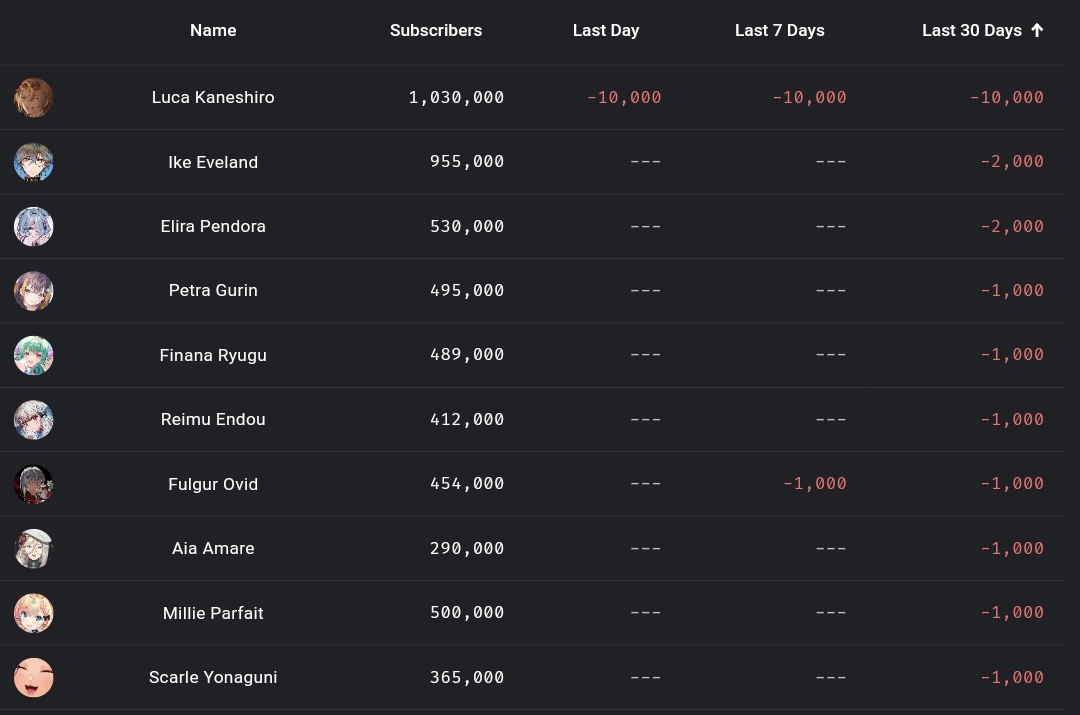The width and height of the screenshot is (1080, 715).
Task: Sort by the Subscribers column header
Action: click(436, 30)
